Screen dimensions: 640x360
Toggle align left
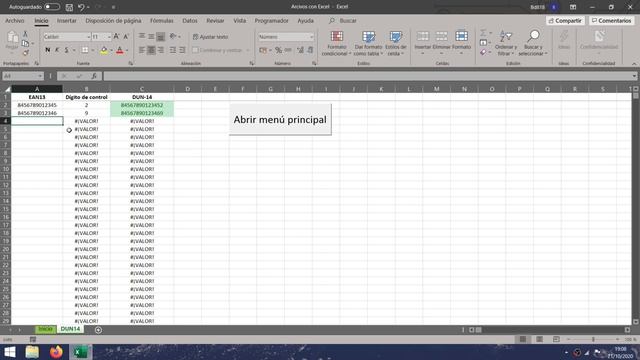(142, 50)
